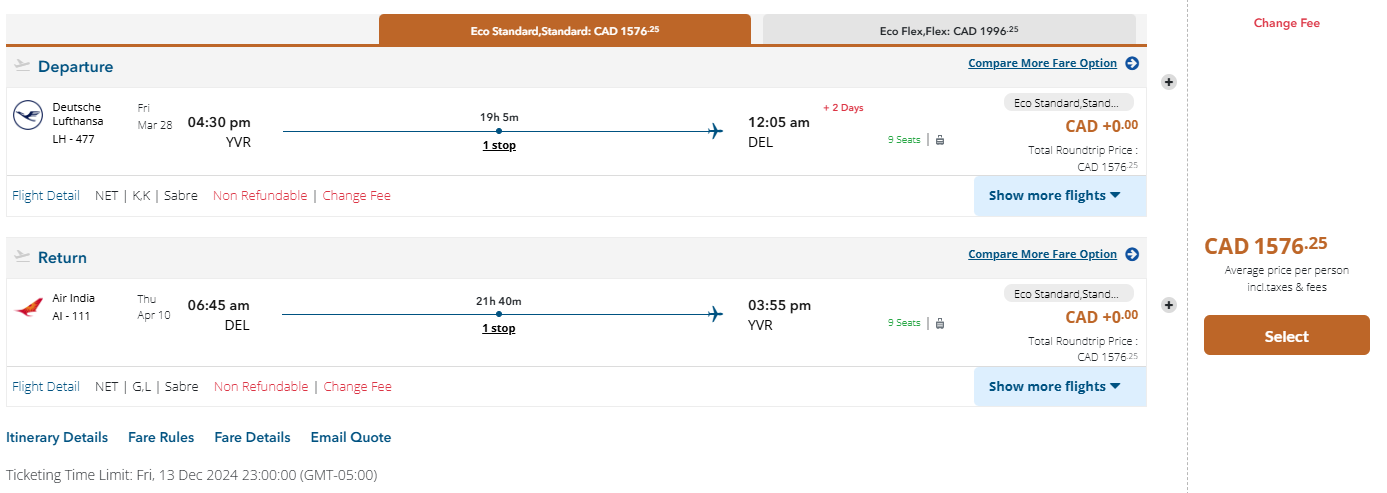Click the plus icon next to departure flight
The image size is (1387, 493).
[x=1168, y=82]
